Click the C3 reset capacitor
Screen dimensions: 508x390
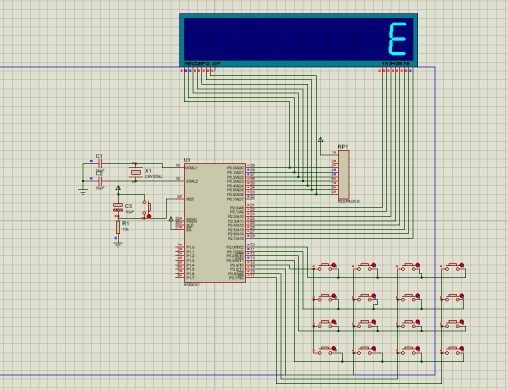[118, 207]
